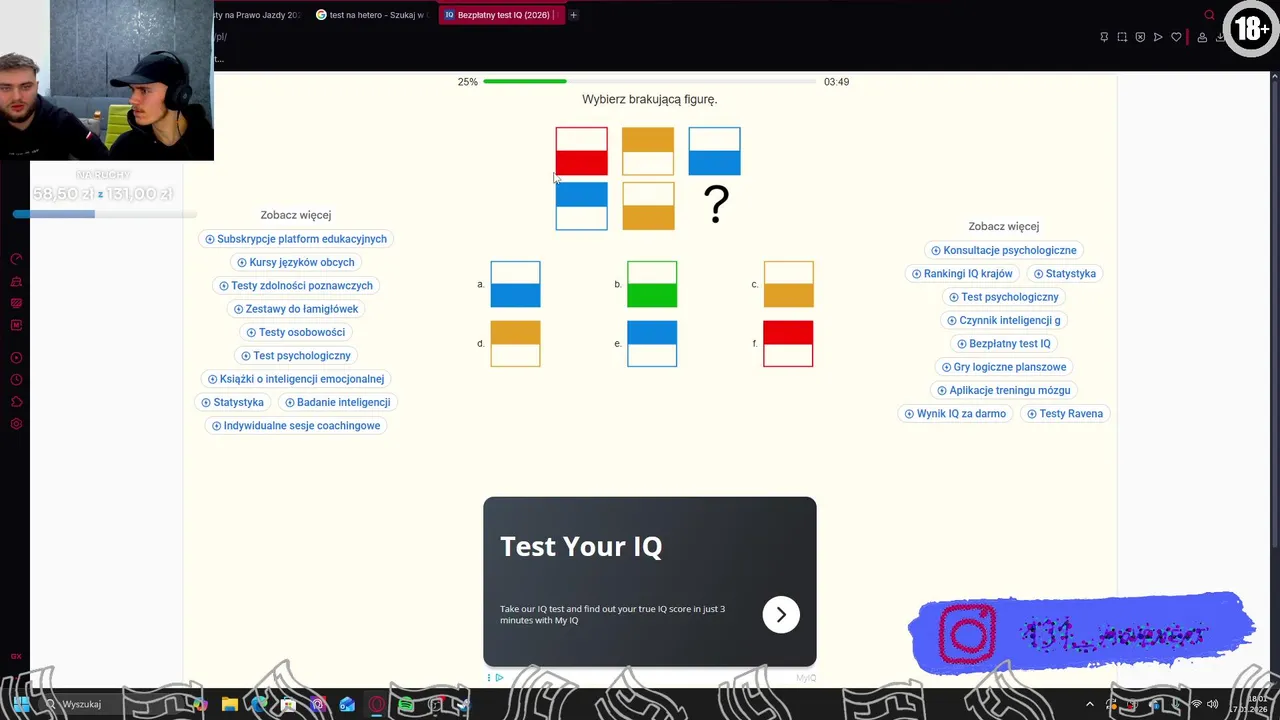
Task: Click the 'Test Your IQ' ad heading
Action: click(581, 546)
